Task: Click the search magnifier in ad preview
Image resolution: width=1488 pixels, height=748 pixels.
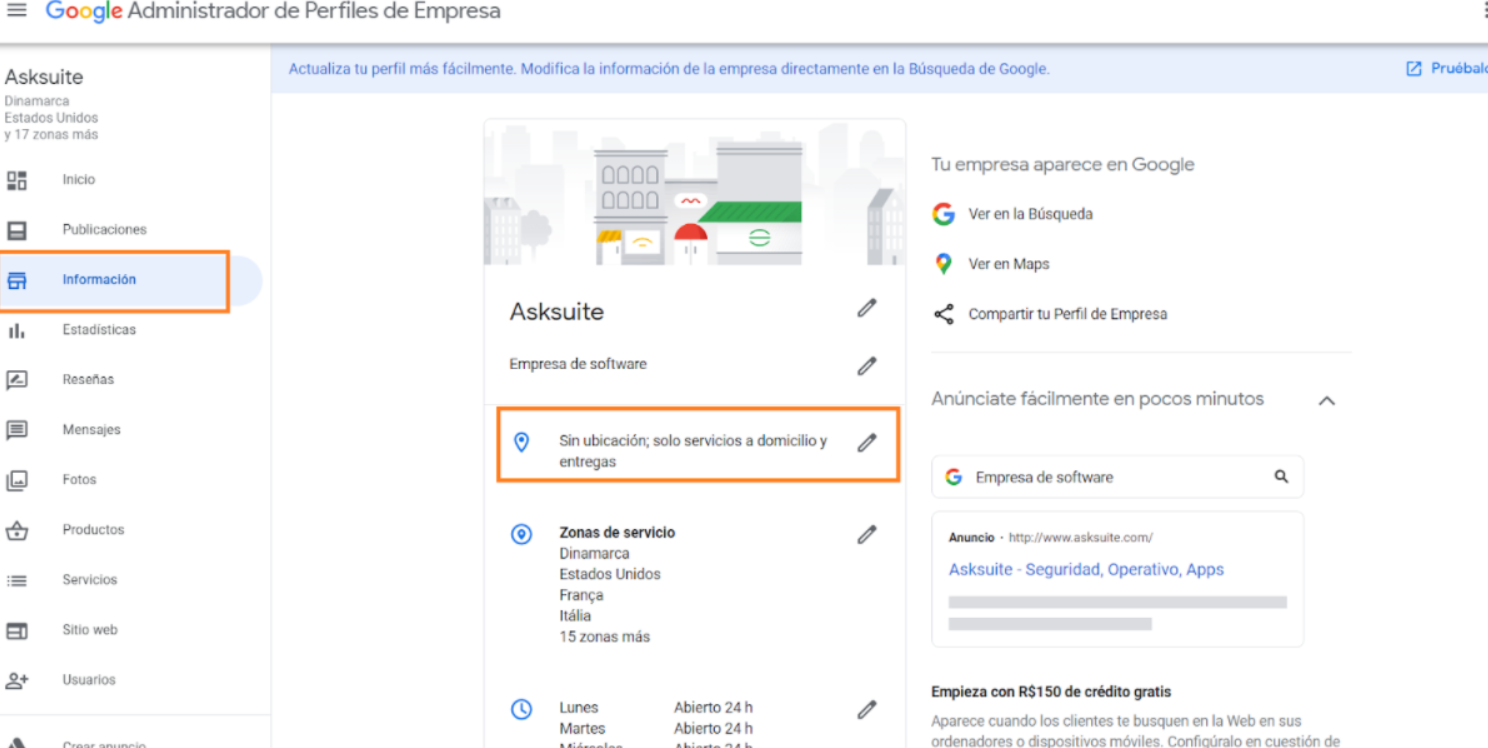Action: tap(1281, 477)
